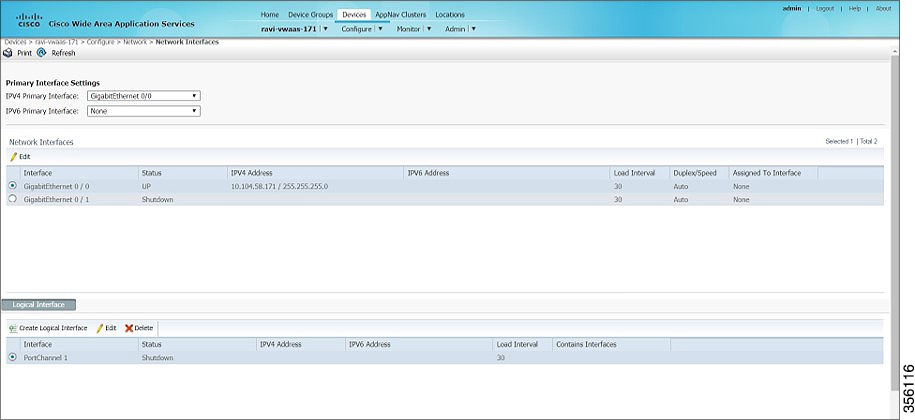This screenshot has height=420, width=915.
Task: Click the scrollbar up arrow
Action: [x=895, y=52]
